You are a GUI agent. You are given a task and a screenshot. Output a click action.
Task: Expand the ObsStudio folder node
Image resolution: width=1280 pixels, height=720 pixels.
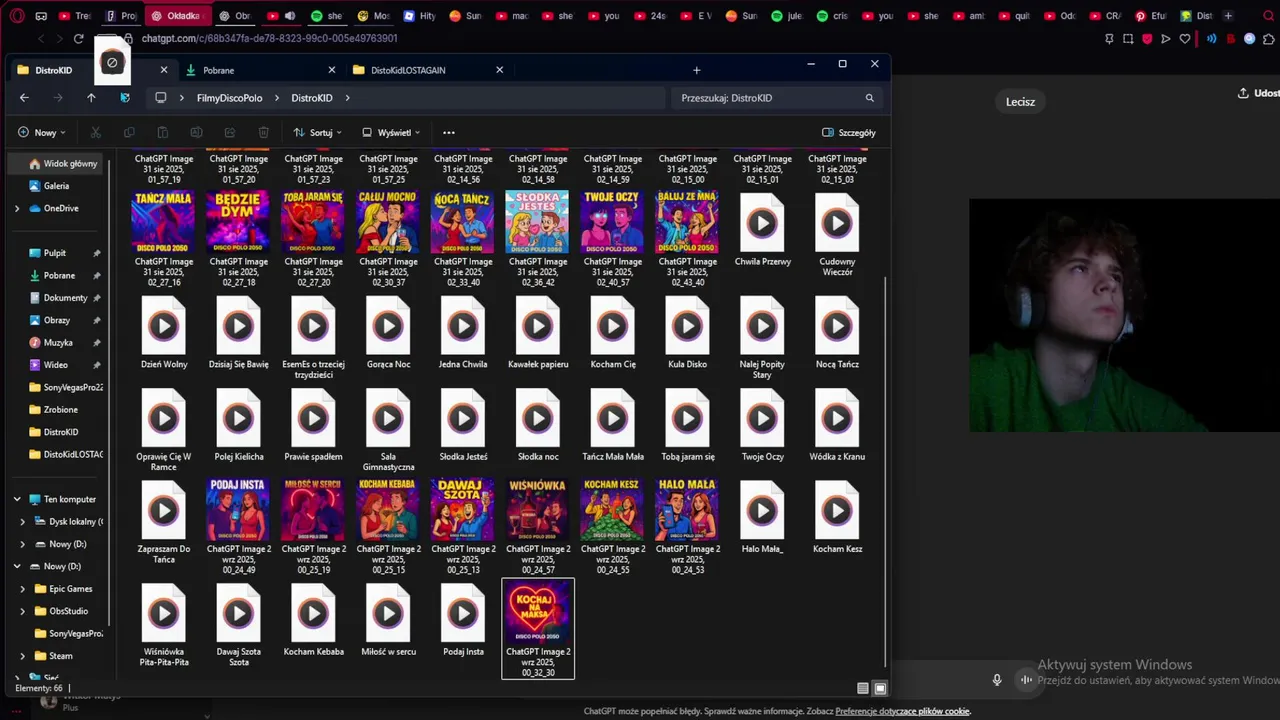click(x=23, y=611)
